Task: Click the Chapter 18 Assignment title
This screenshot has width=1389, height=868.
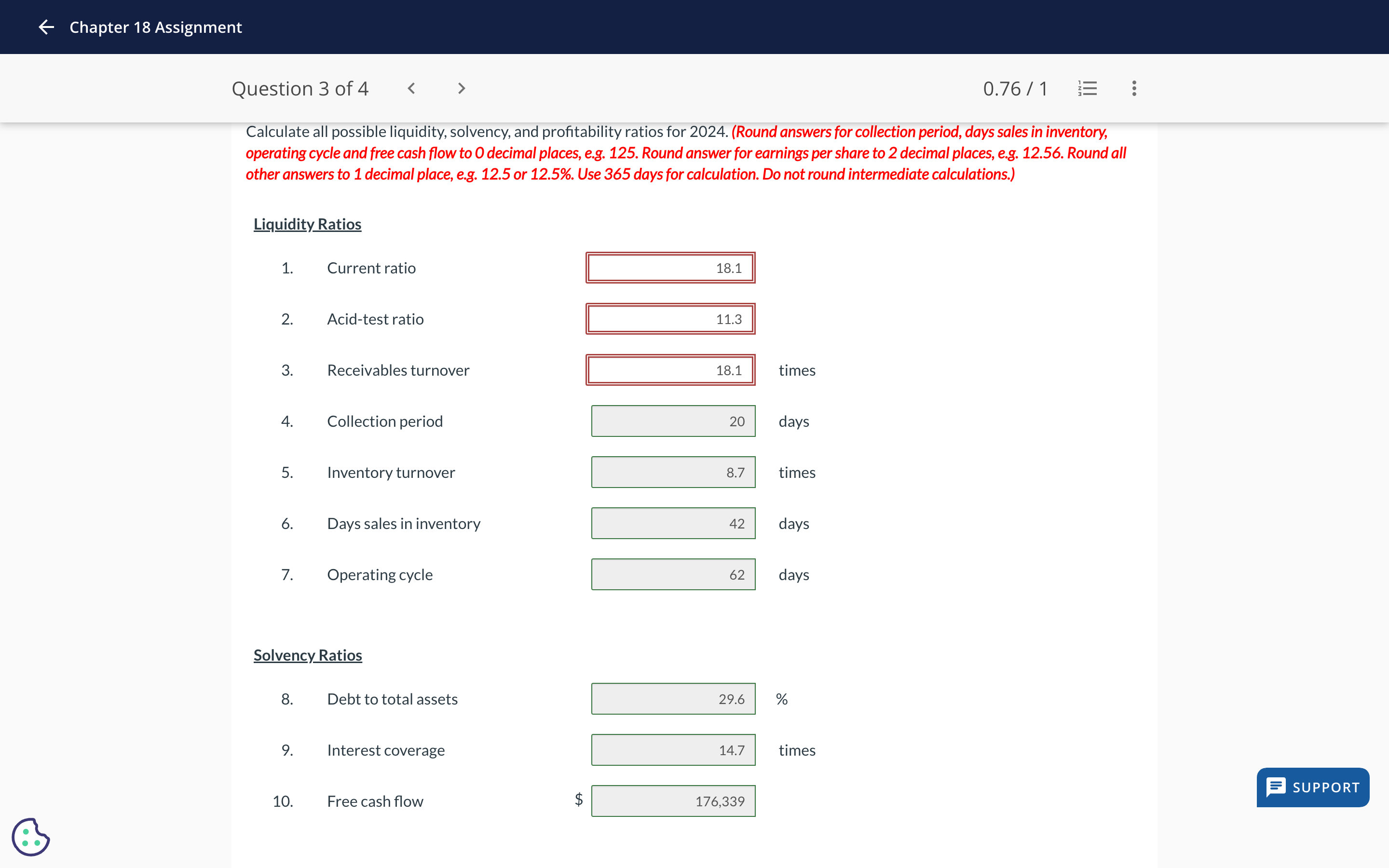Action: click(156, 27)
